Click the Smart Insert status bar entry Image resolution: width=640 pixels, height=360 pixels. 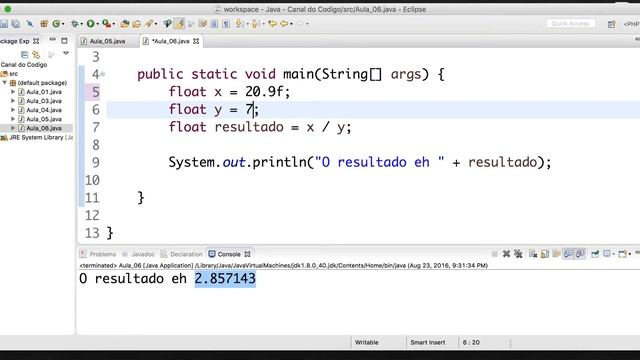point(427,342)
